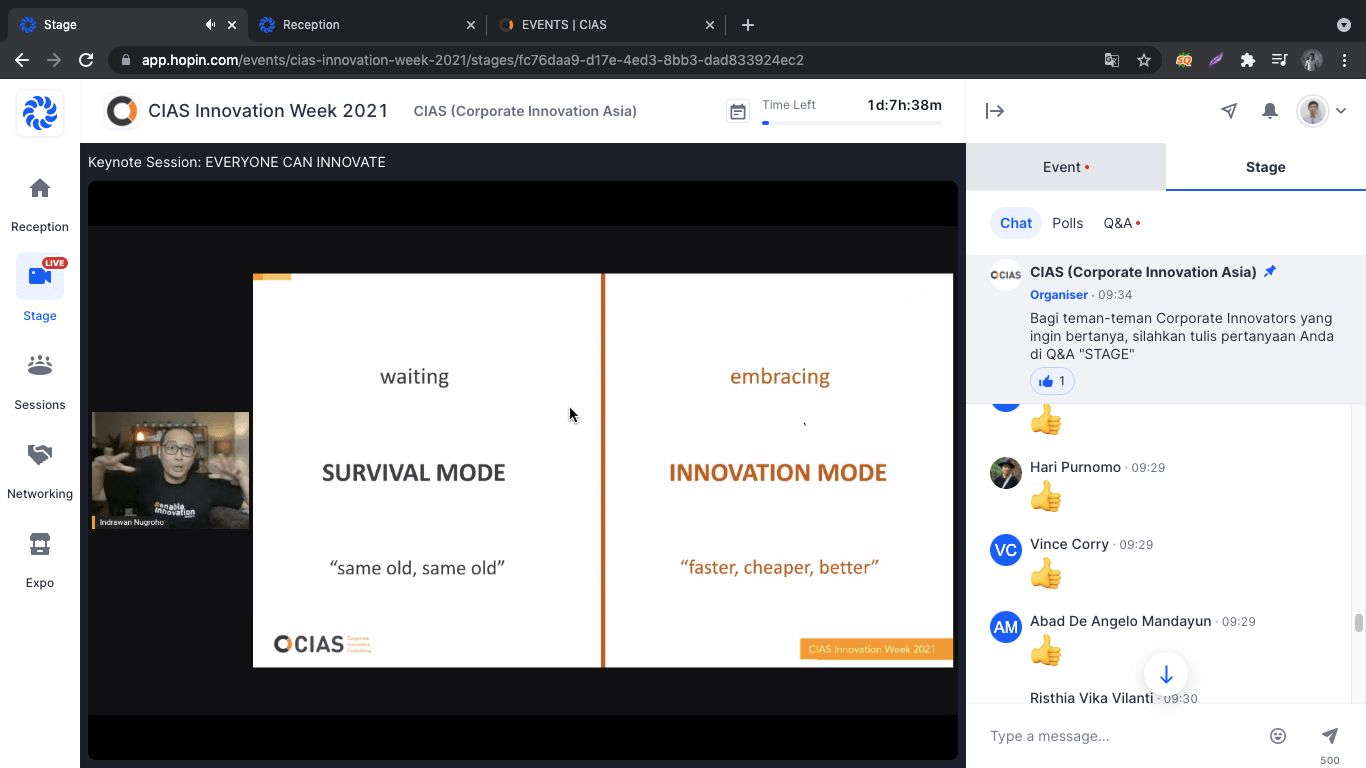Click the Indrawan Nugroho speaker video
The width and height of the screenshot is (1366, 768).
click(x=171, y=470)
